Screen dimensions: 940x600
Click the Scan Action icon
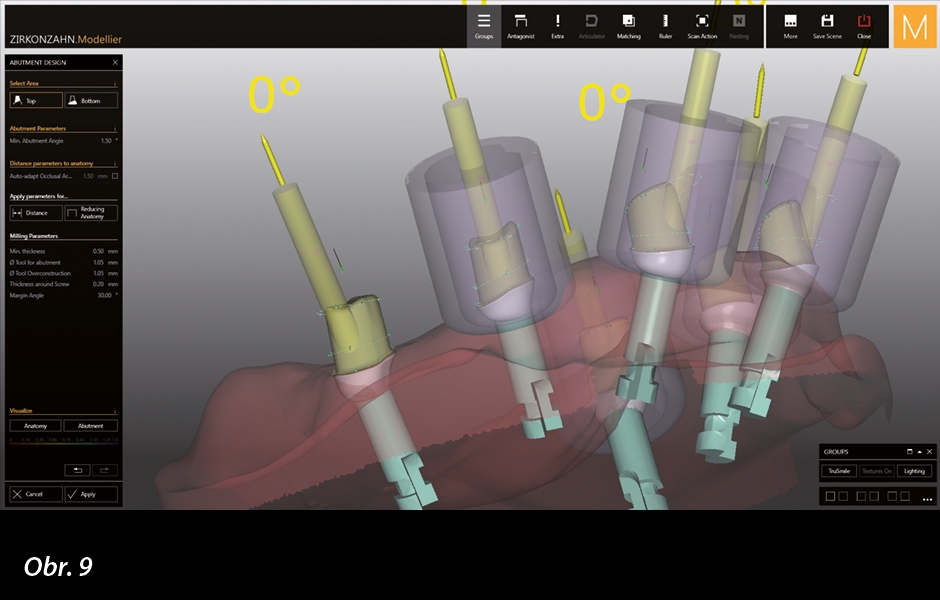point(702,25)
